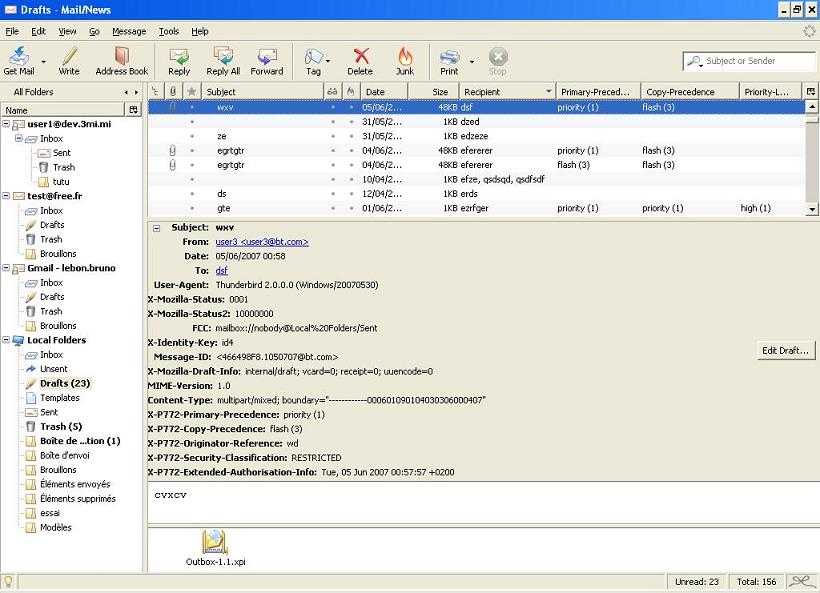The width and height of the screenshot is (820, 593).
Task: Click the Edit Draft button
Action: point(784,350)
